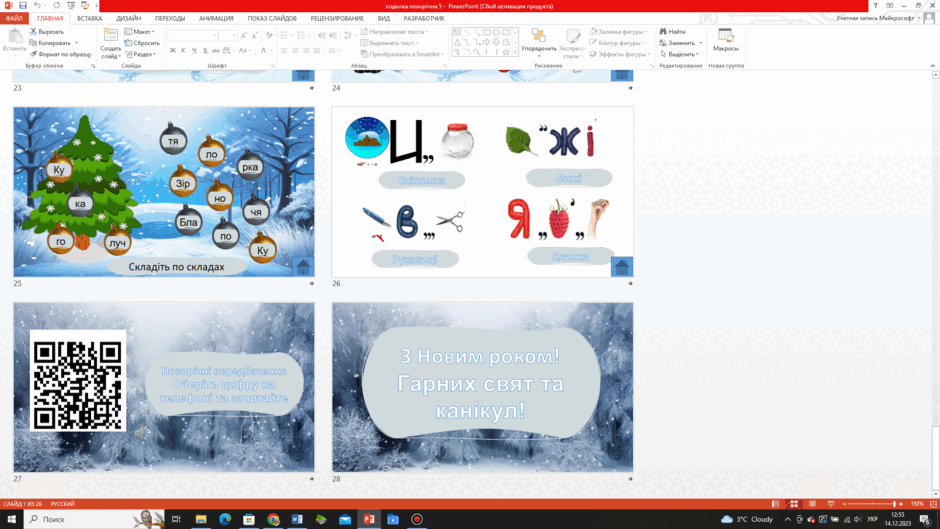
Task: Click the Найти binoculars icon
Action: [x=663, y=31]
